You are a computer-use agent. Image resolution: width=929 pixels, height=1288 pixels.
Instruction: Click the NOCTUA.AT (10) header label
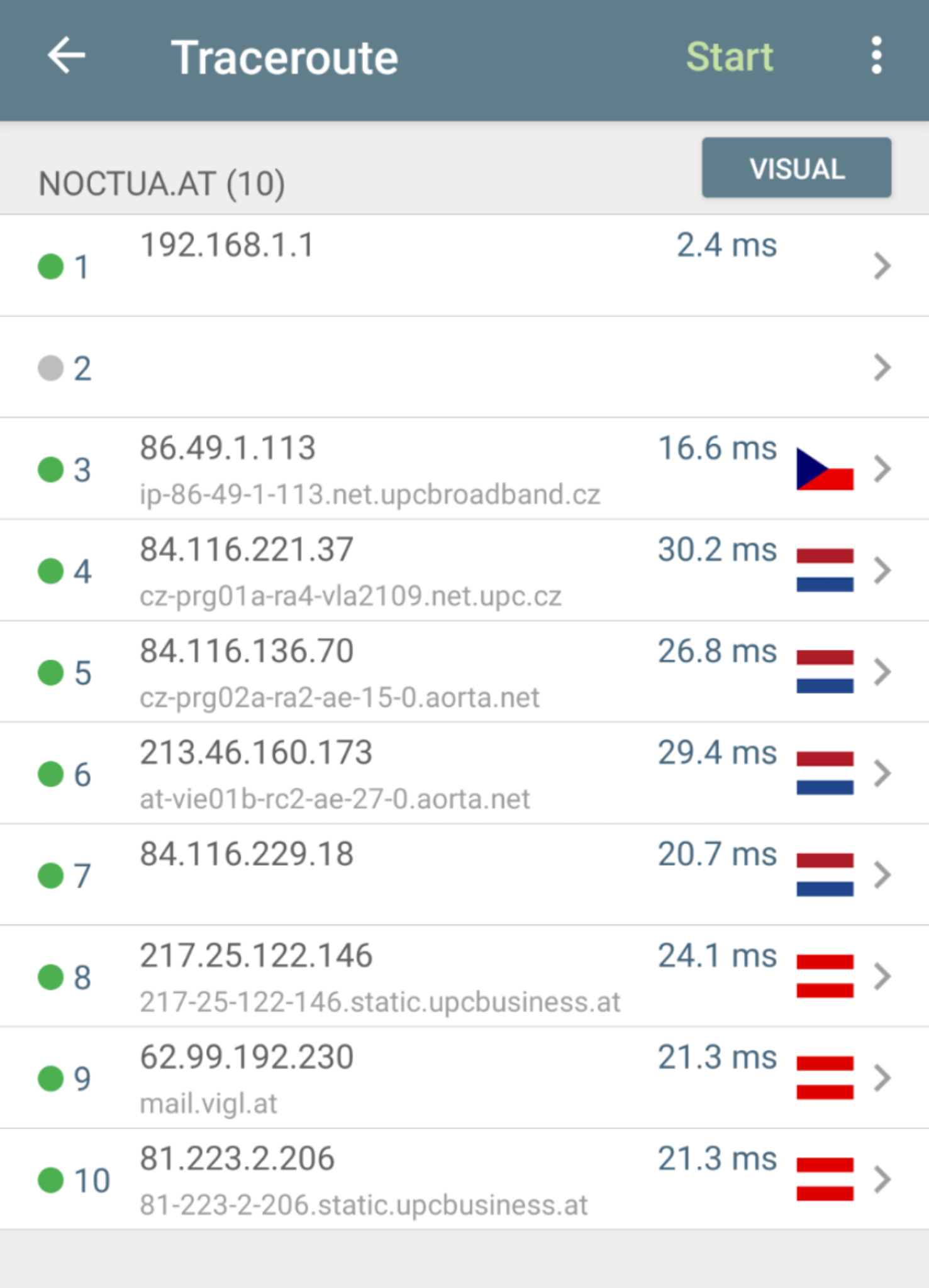162,184
